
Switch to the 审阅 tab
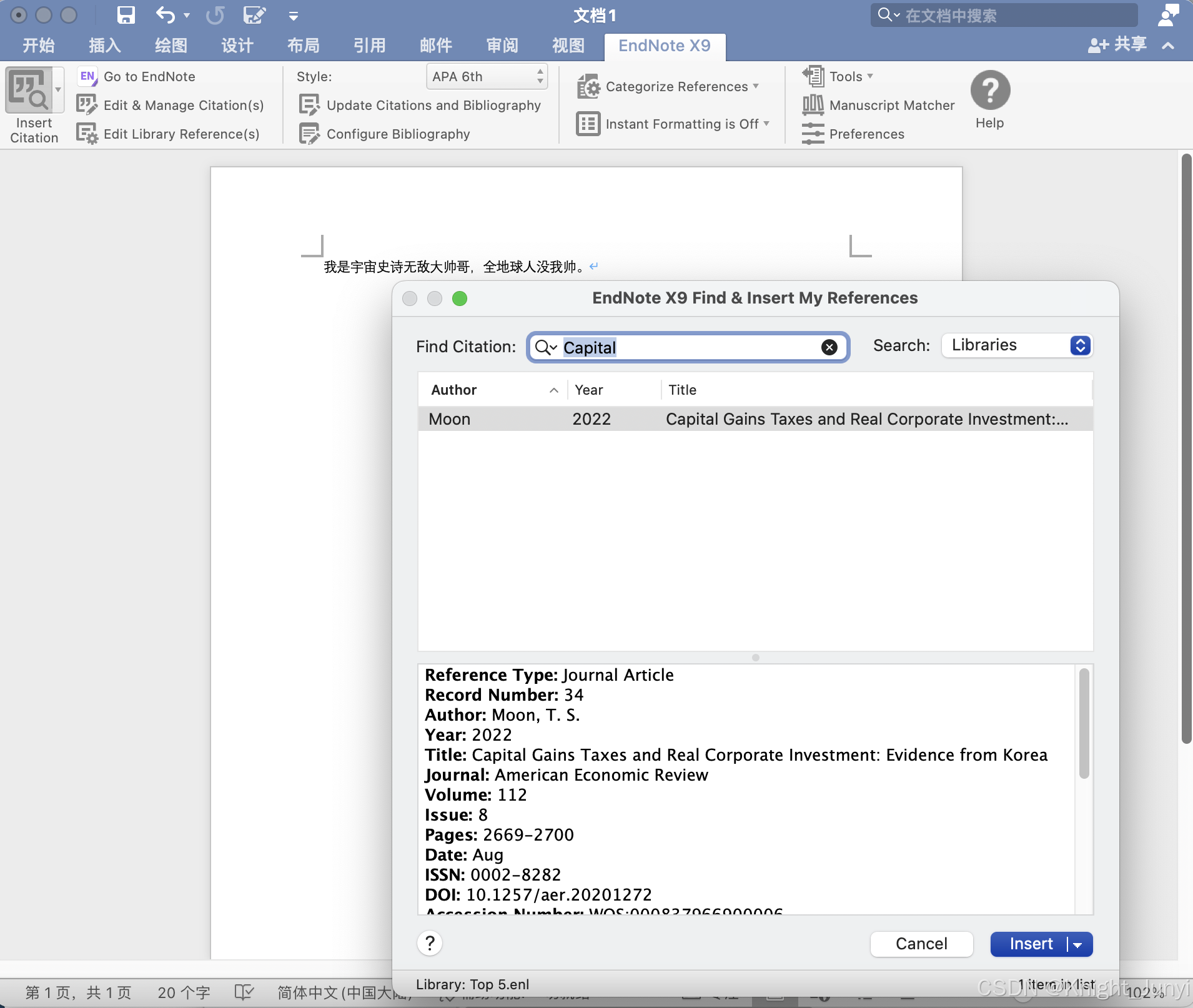pyautogui.click(x=502, y=46)
